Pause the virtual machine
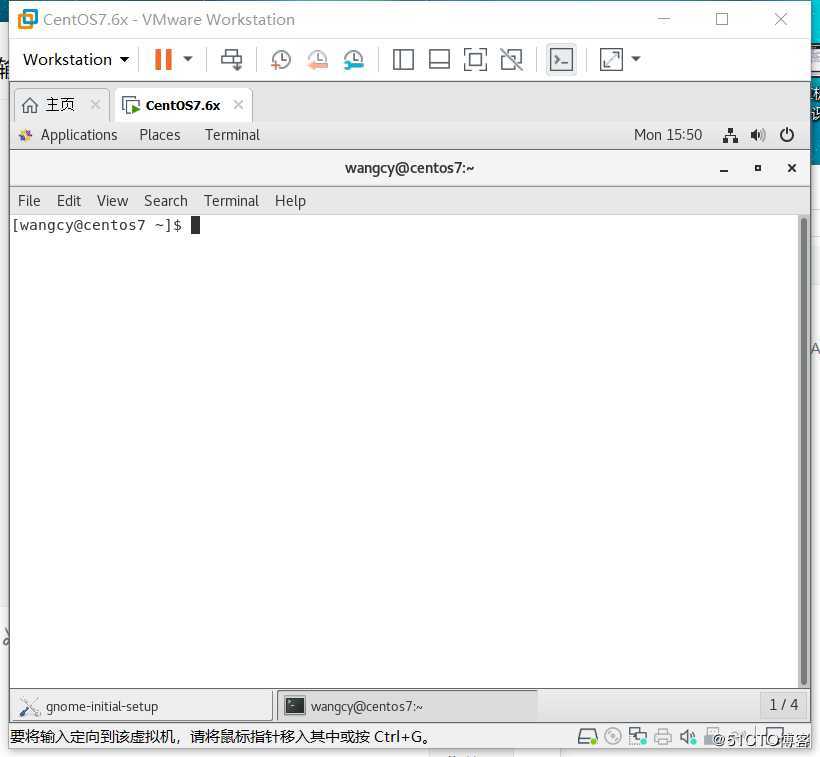This screenshot has height=757, width=820. coord(163,59)
